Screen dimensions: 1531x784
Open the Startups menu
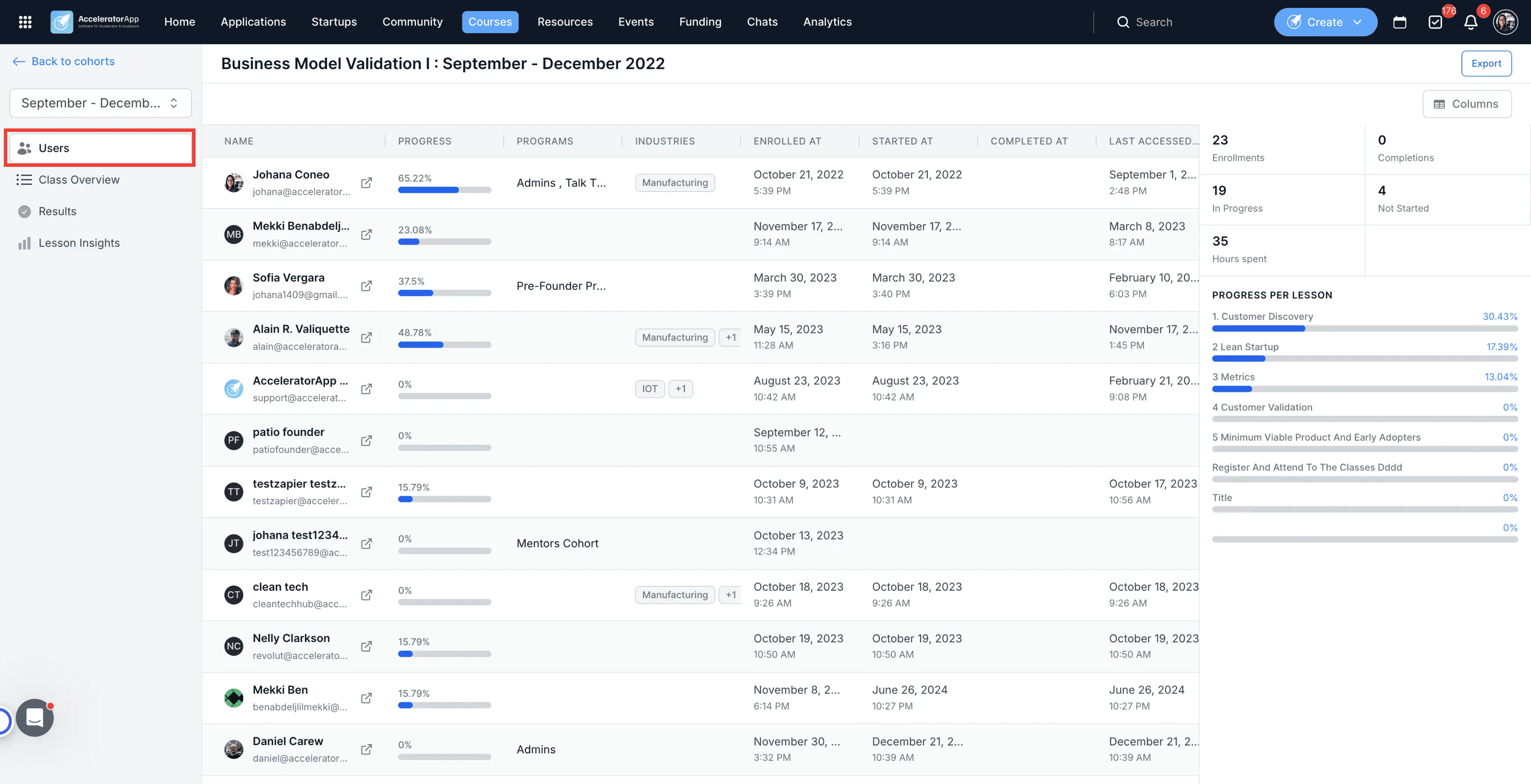point(334,22)
